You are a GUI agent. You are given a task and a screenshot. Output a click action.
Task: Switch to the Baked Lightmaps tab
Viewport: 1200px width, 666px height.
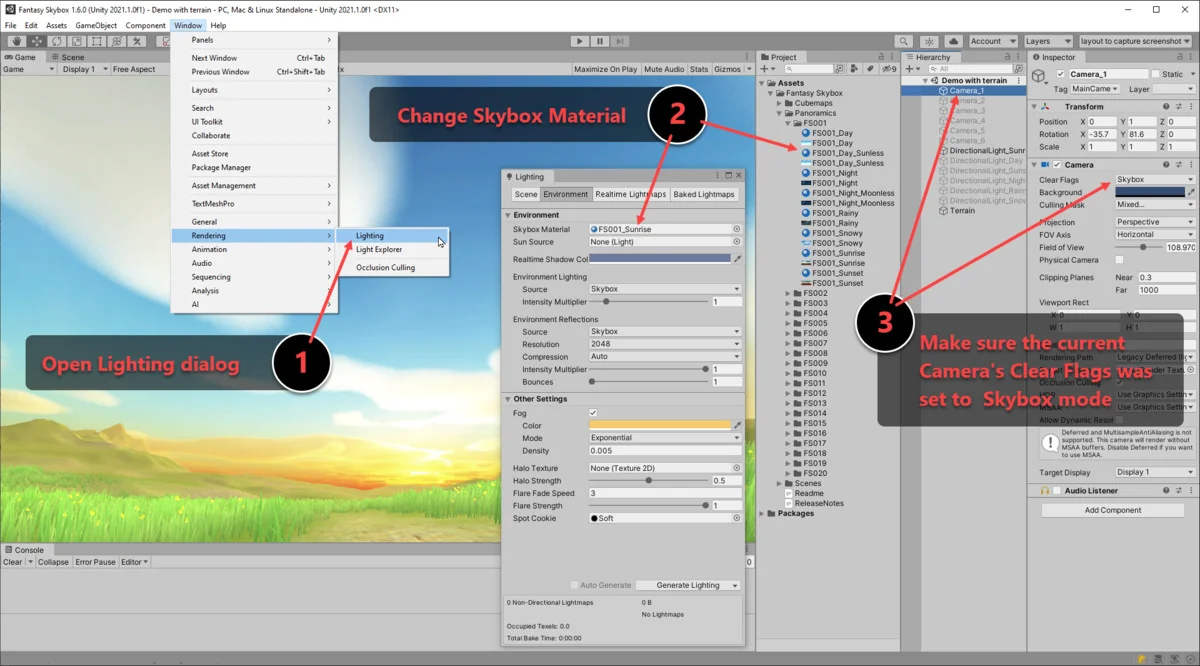[x=704, y=194]
